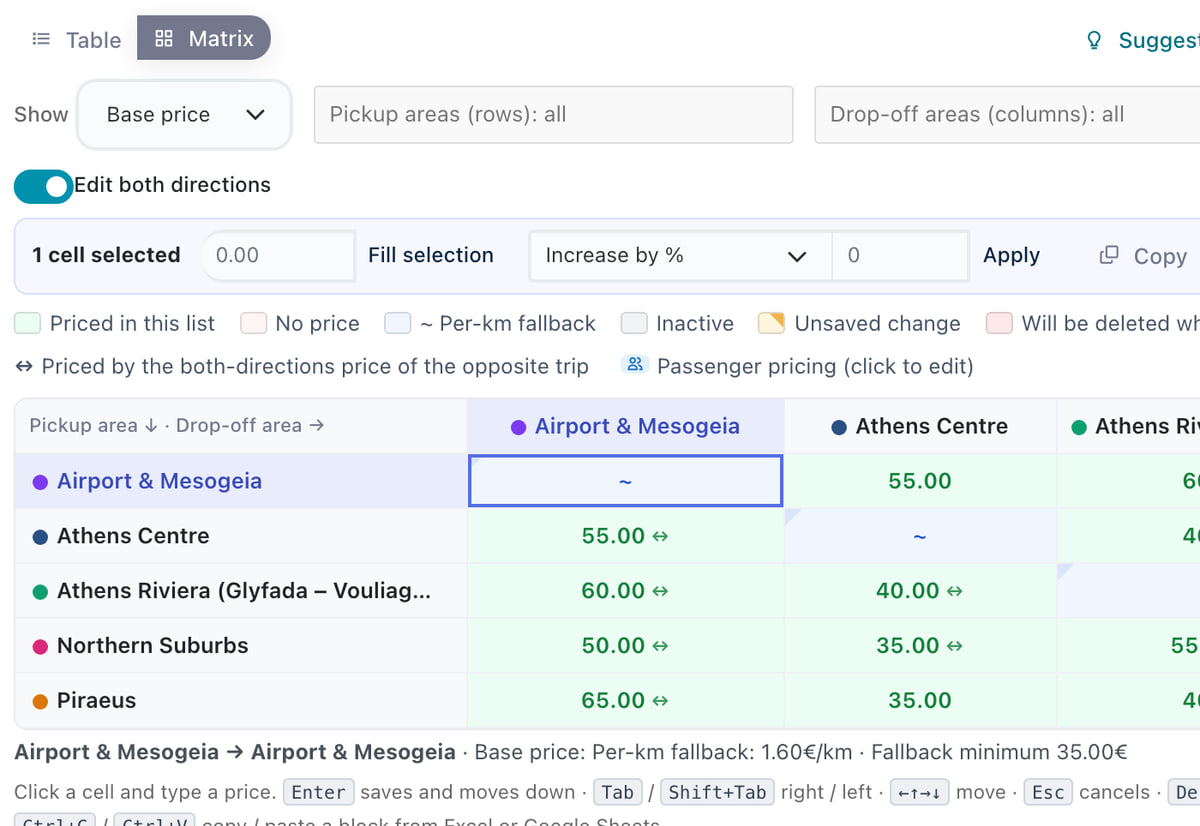Select the Airport & Mesogeia to Airport & Mesogeia cell
The width and height of the screenshot is (1200, 826).
pyautogui.click(x=625, y=481)
